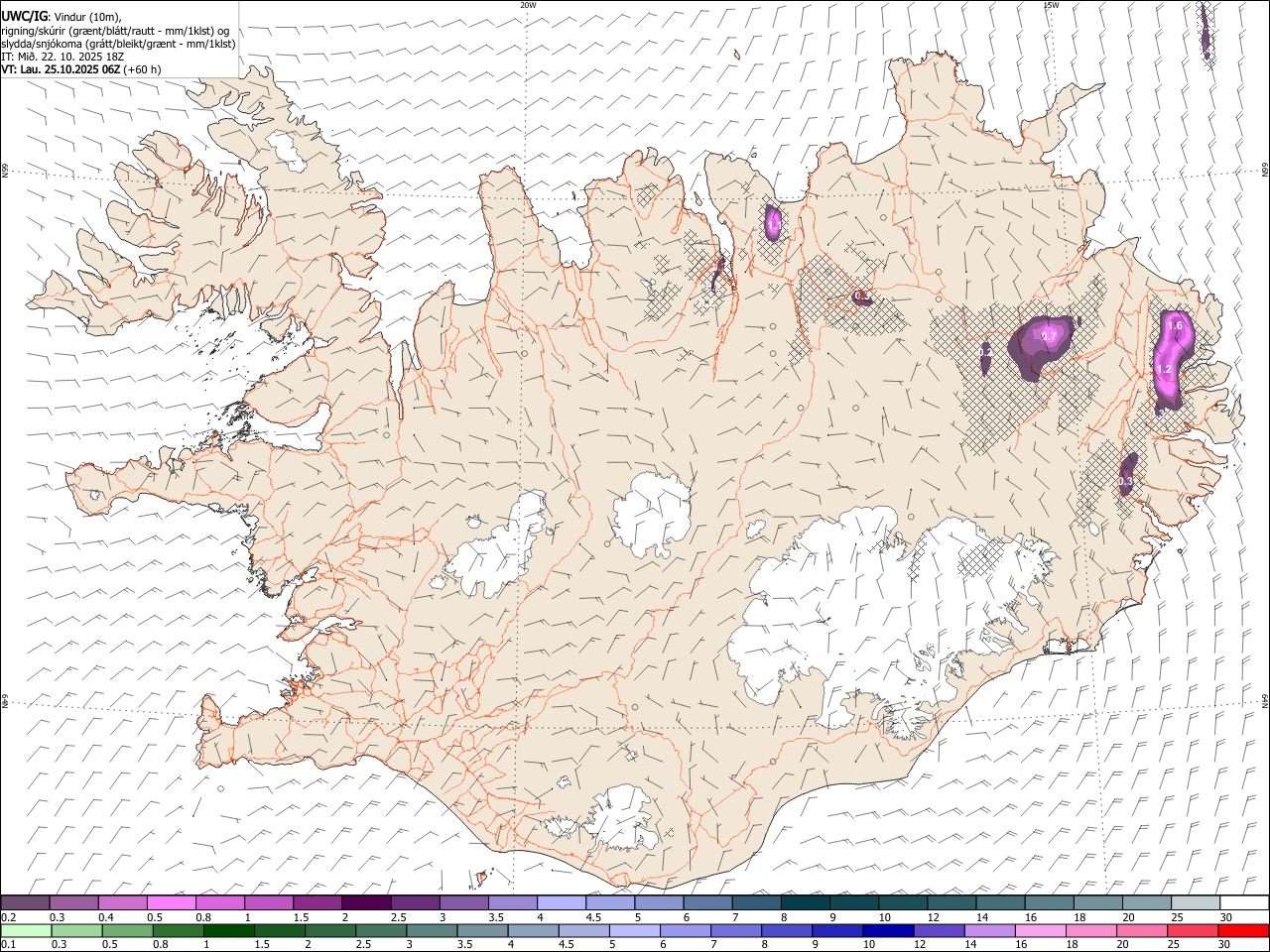Click the 'slydda/snjókoma' legend description line
Screen dimensions: 1270x952
pyautogui.click(x=118, y=44)
